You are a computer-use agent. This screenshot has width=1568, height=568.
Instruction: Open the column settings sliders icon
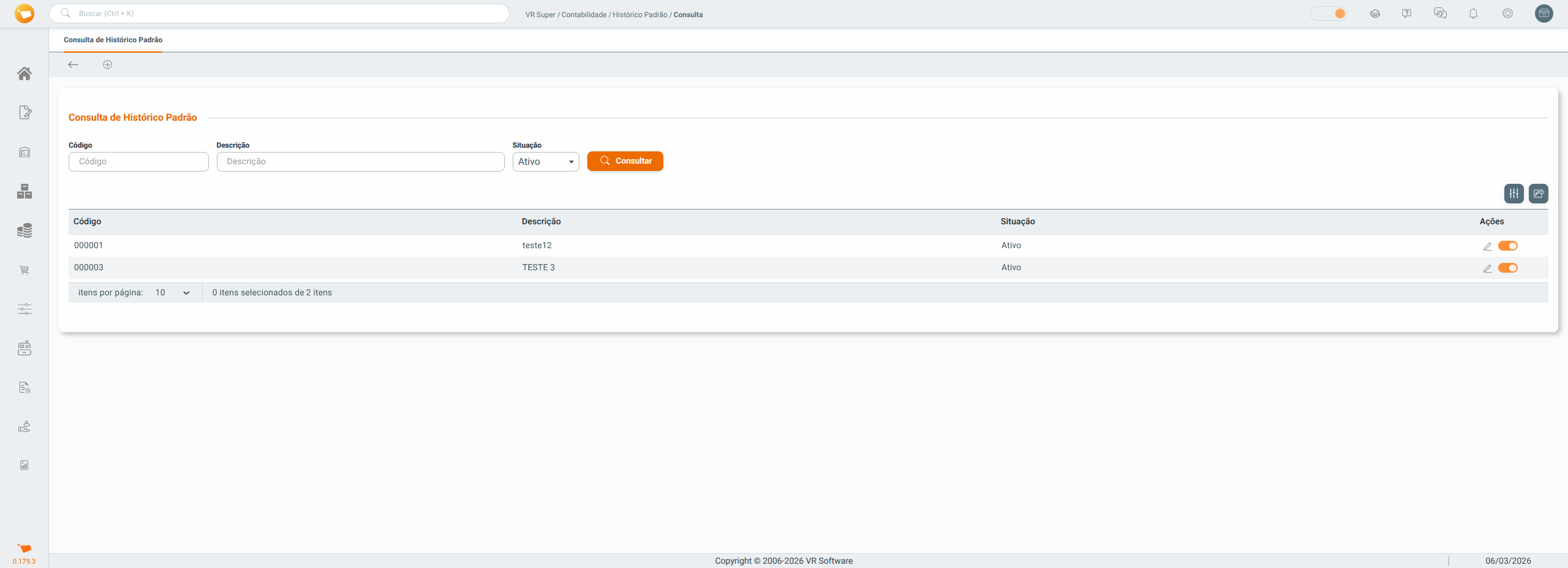[1513, 194]
